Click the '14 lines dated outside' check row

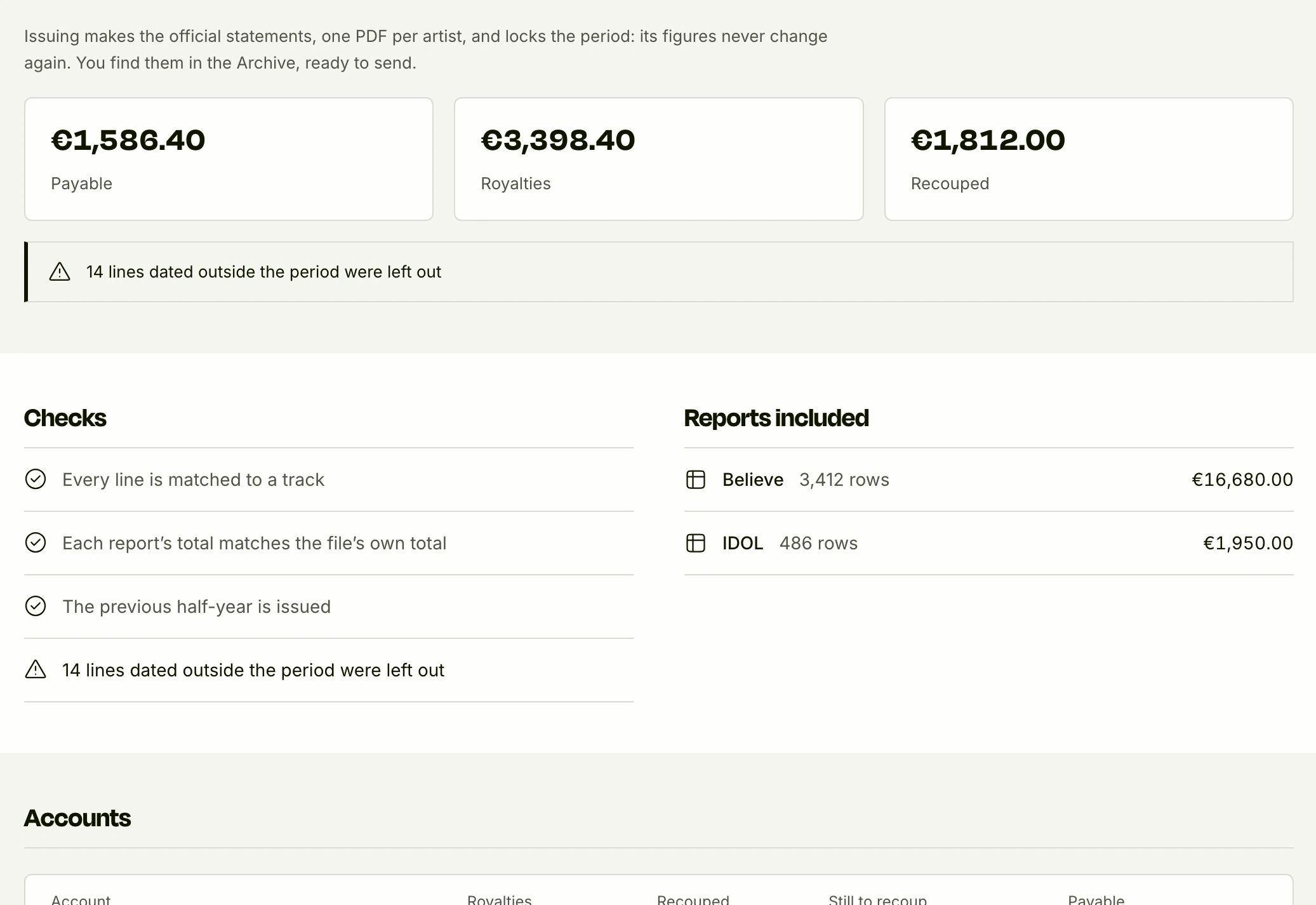click(x=329, y=670)
